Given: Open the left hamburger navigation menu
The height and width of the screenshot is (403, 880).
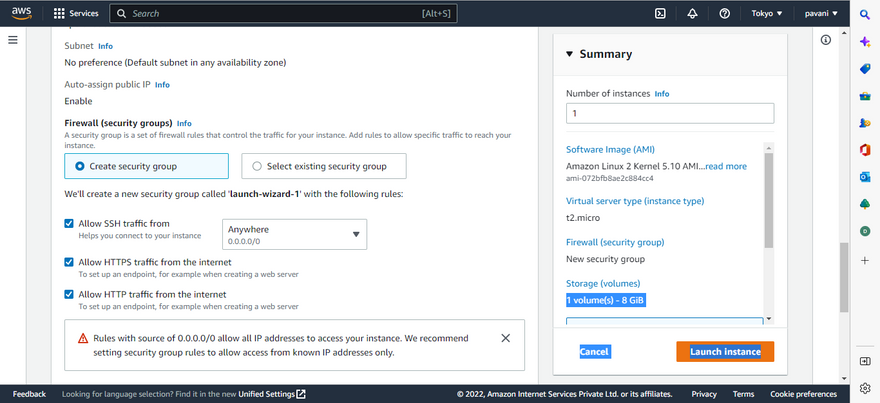Looking at the screenshot, I should (x=13, y=40).
